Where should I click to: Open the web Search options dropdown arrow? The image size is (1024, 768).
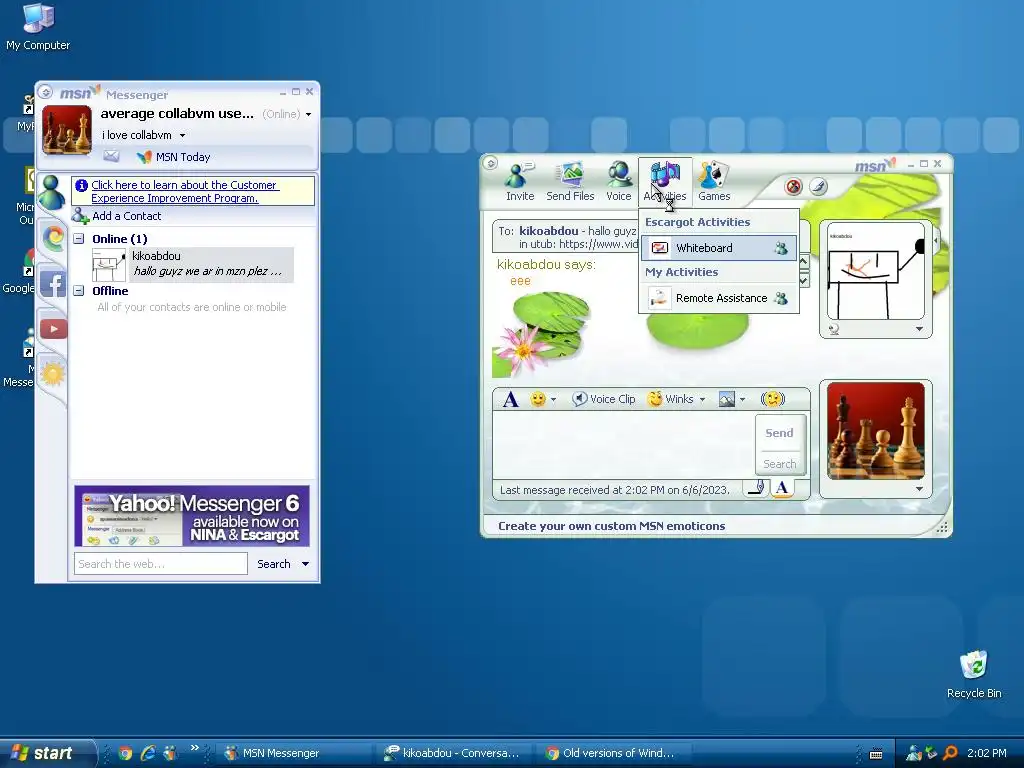point(305,564)
